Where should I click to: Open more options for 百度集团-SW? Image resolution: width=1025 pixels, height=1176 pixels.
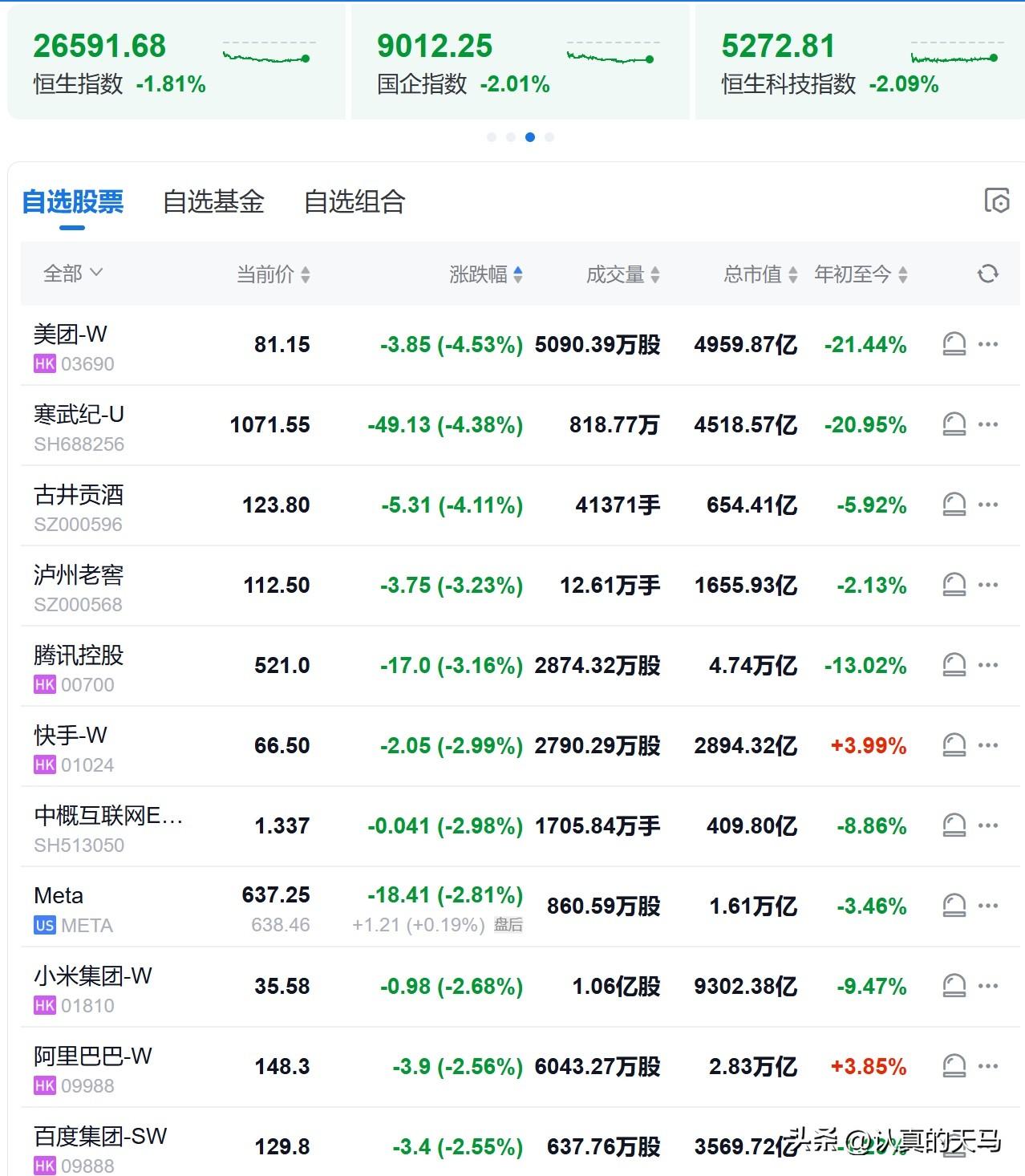[987, 1146]
